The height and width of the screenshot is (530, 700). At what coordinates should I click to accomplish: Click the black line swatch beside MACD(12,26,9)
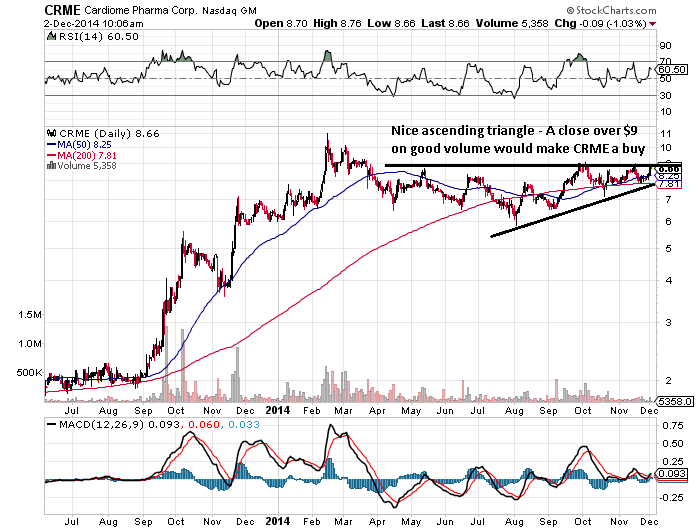pyautogui.click(x=52, y=424)
